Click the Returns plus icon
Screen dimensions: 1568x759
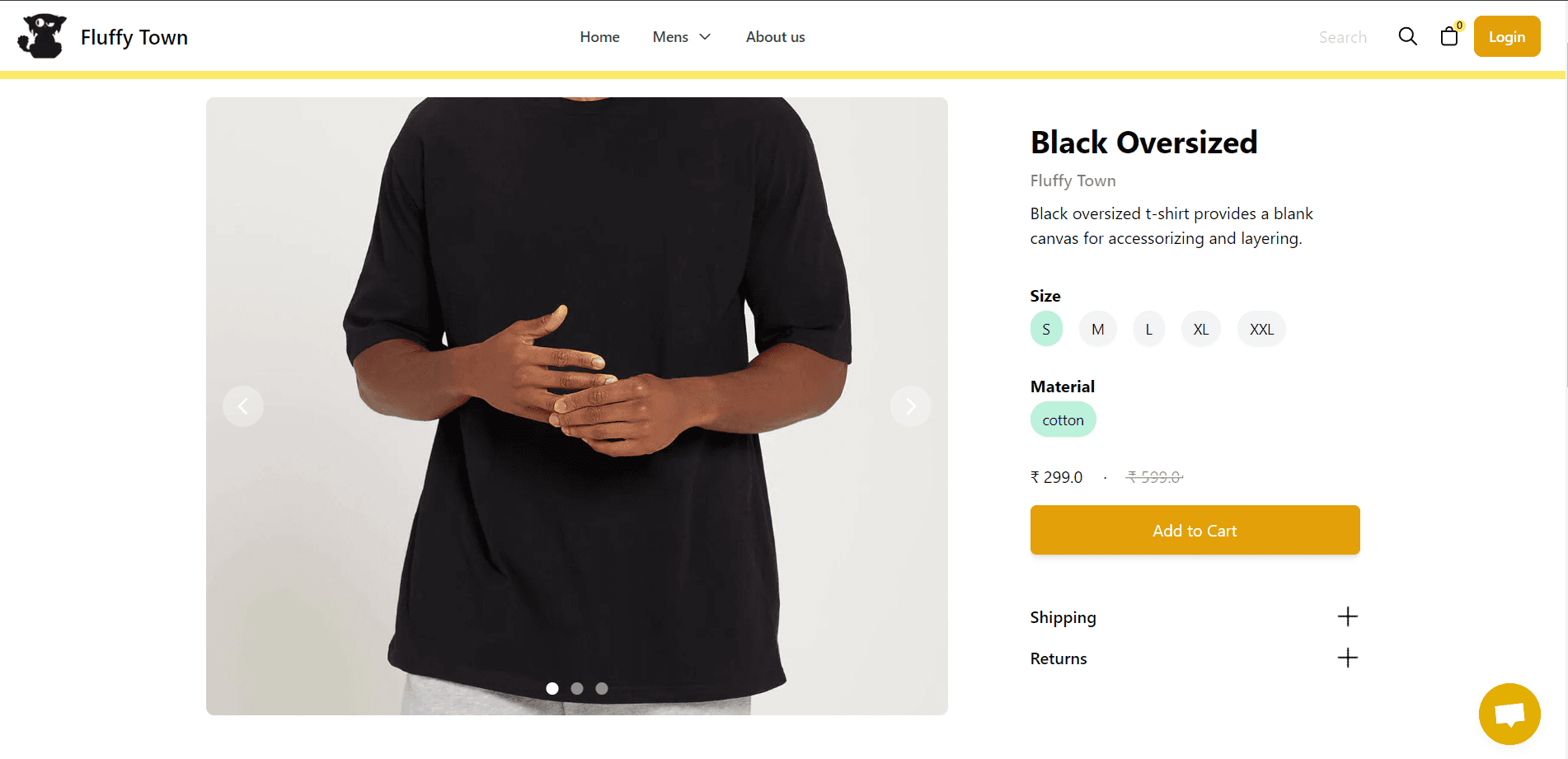point(1347,658)
